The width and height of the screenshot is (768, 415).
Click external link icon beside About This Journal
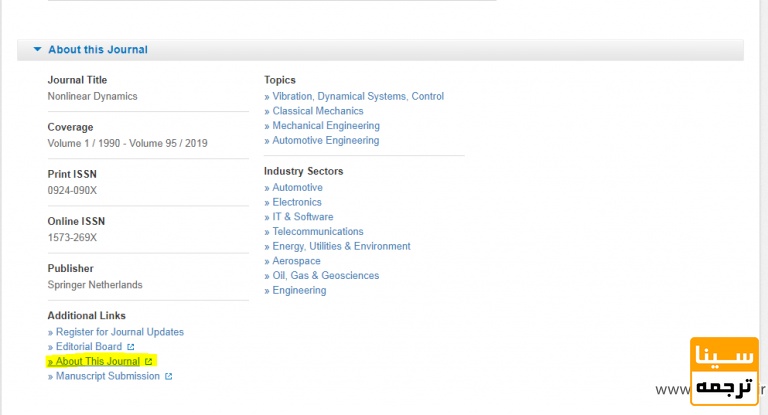click(x=149, y=361)
